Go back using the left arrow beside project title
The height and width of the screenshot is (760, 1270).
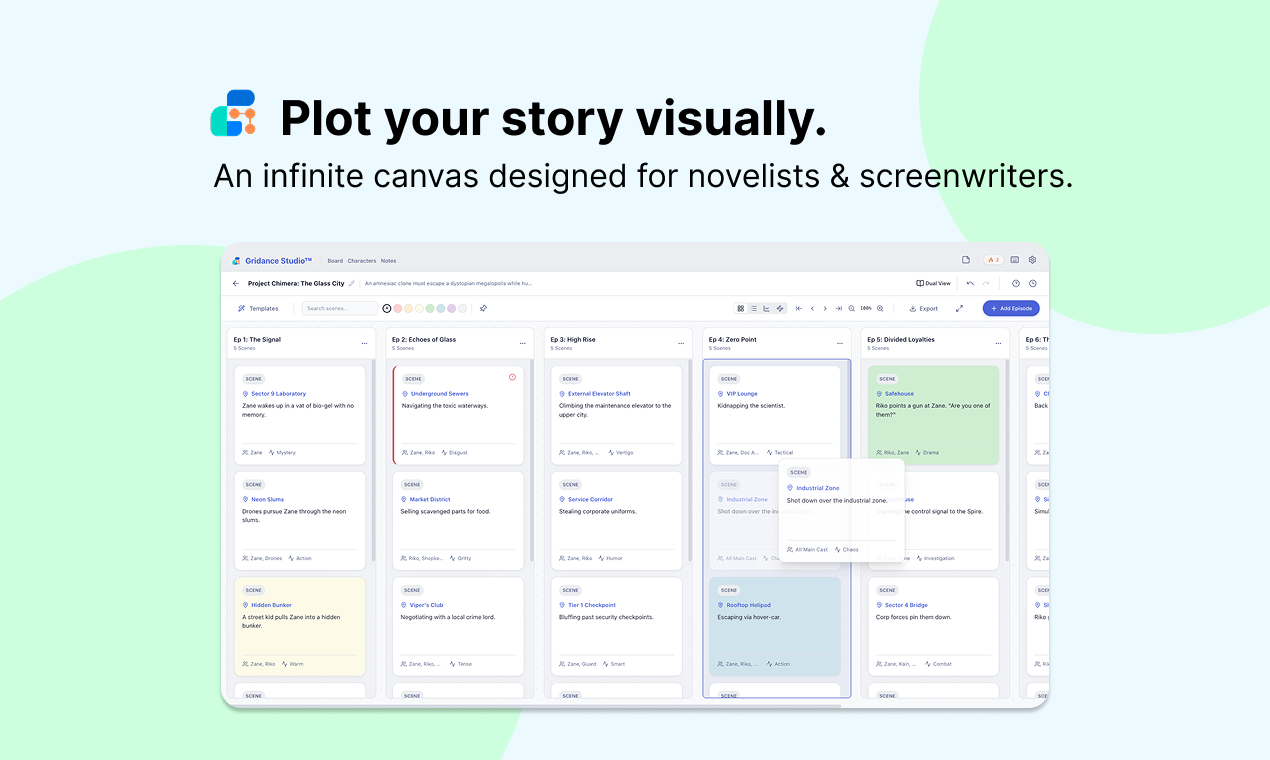236,283
